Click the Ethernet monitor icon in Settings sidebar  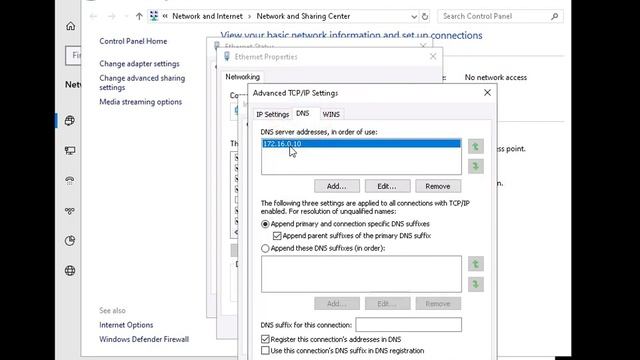pos(70,151)
